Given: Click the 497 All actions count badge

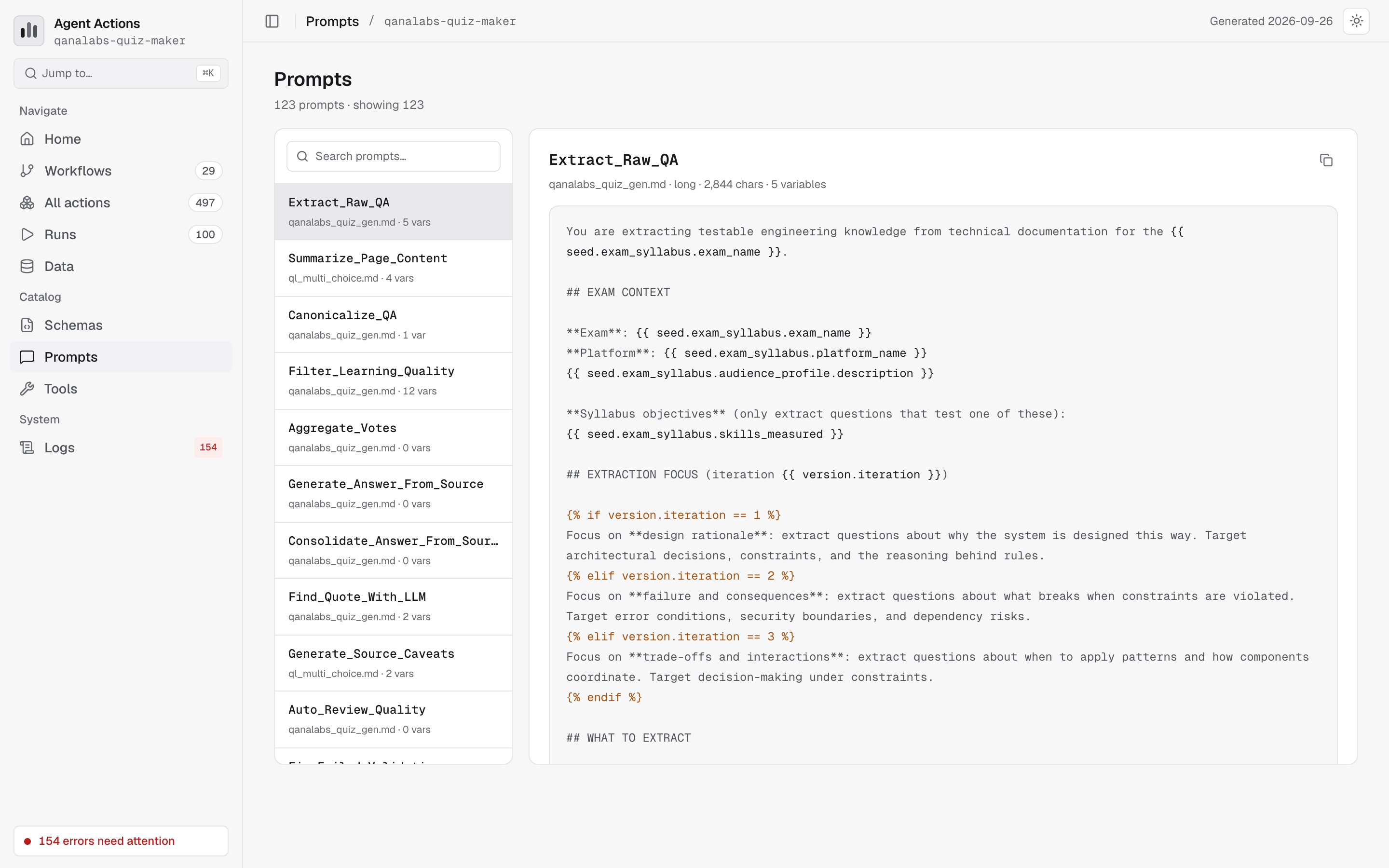Looking at the screenshot, I should pos(205,203).
